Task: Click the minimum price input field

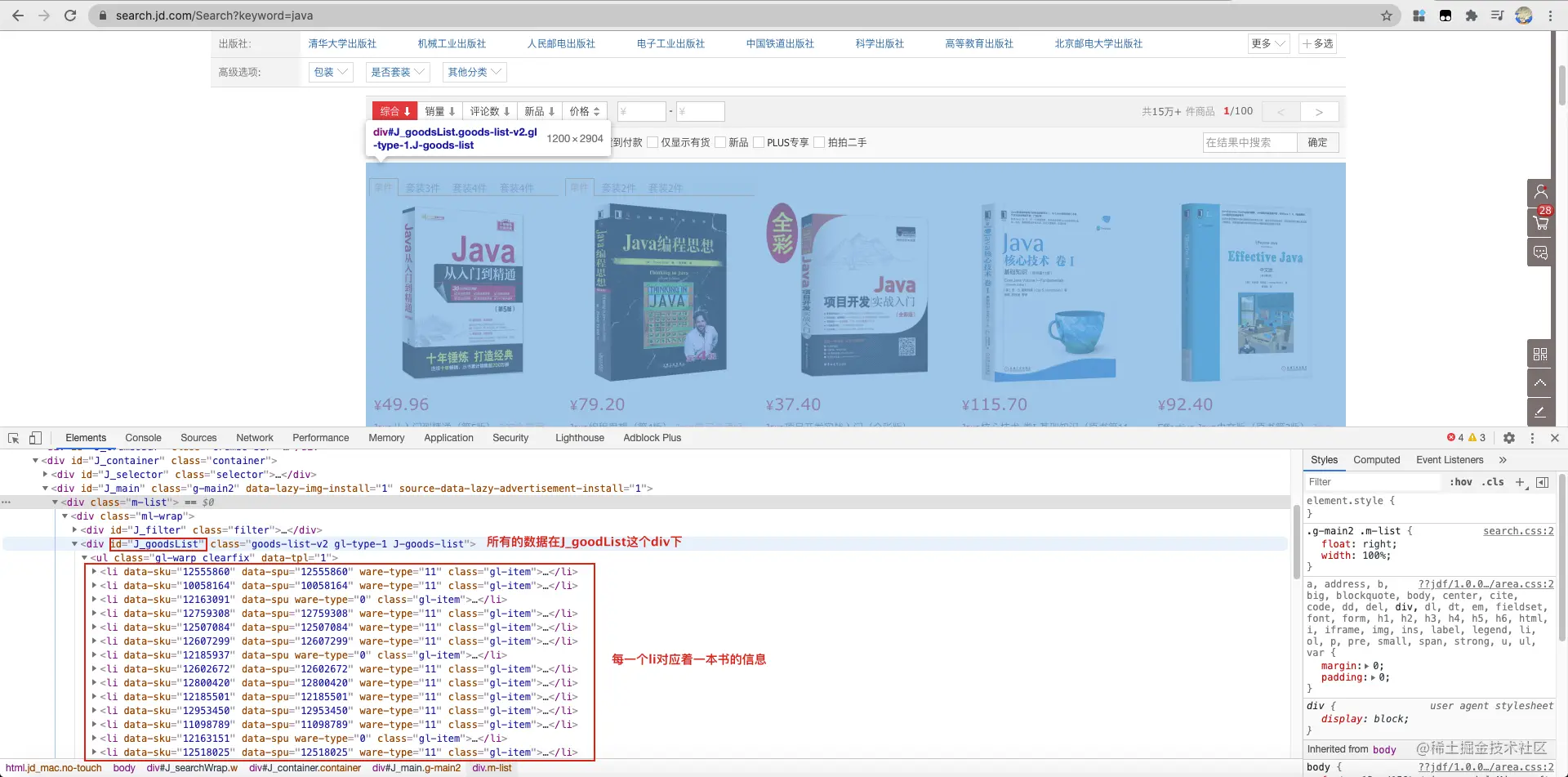Action: (641, 111)
